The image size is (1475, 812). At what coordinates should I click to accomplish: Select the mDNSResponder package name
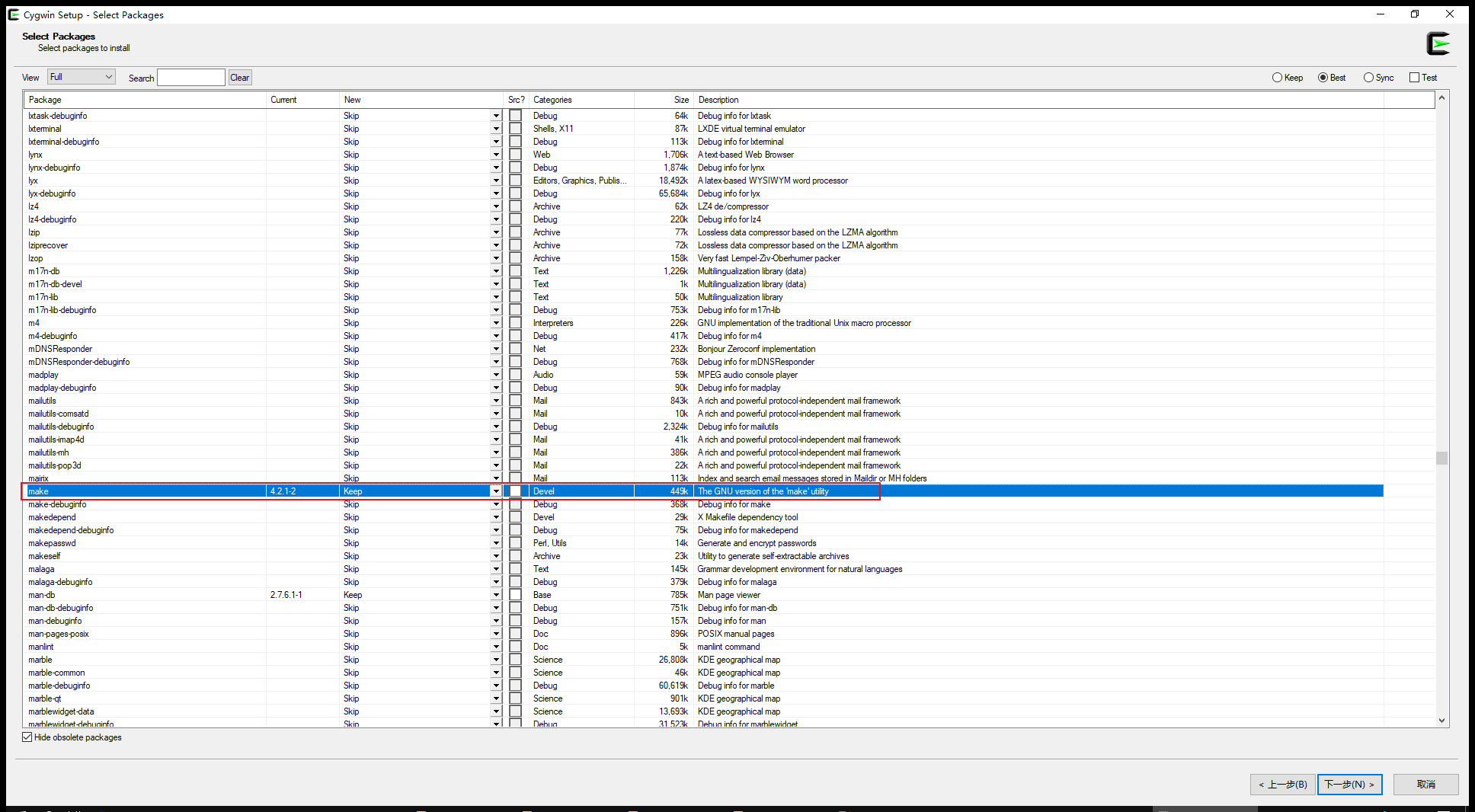coord(60,349)
